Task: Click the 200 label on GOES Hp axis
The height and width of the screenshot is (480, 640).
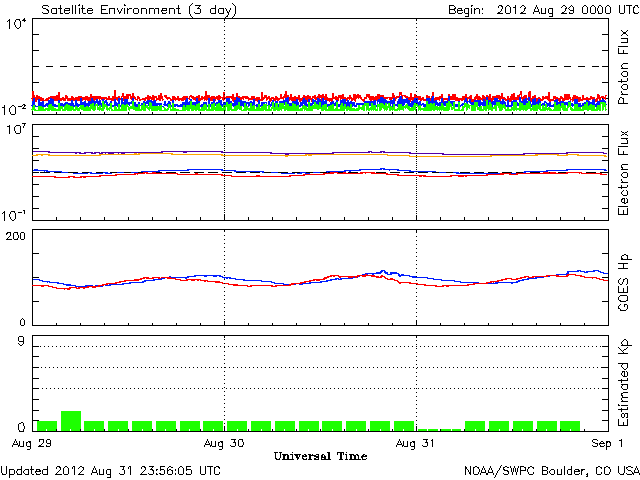Action: 15,236
